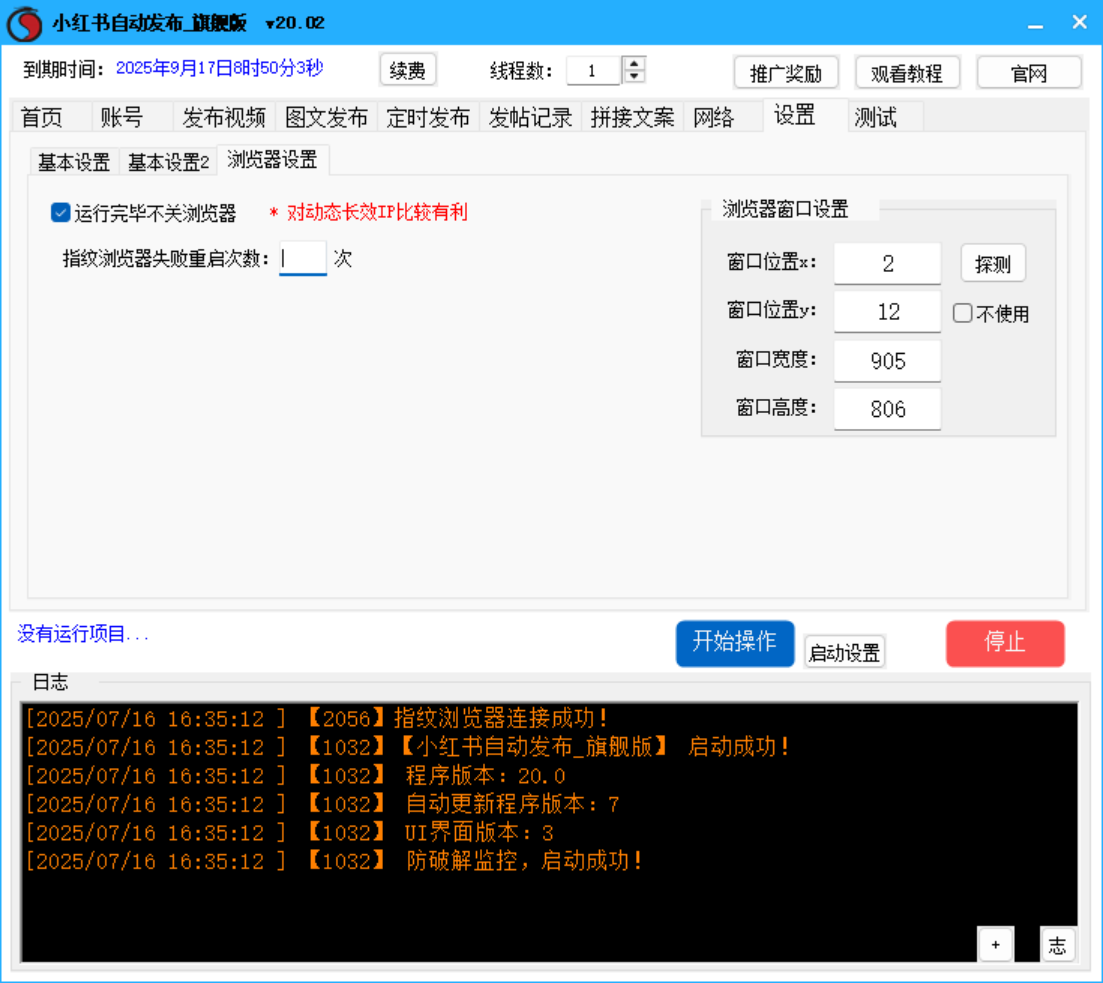The width and height of the screenshot is (1103, 983).
Task: Click the 窗口位置y input field
Action: coord(887,312)
